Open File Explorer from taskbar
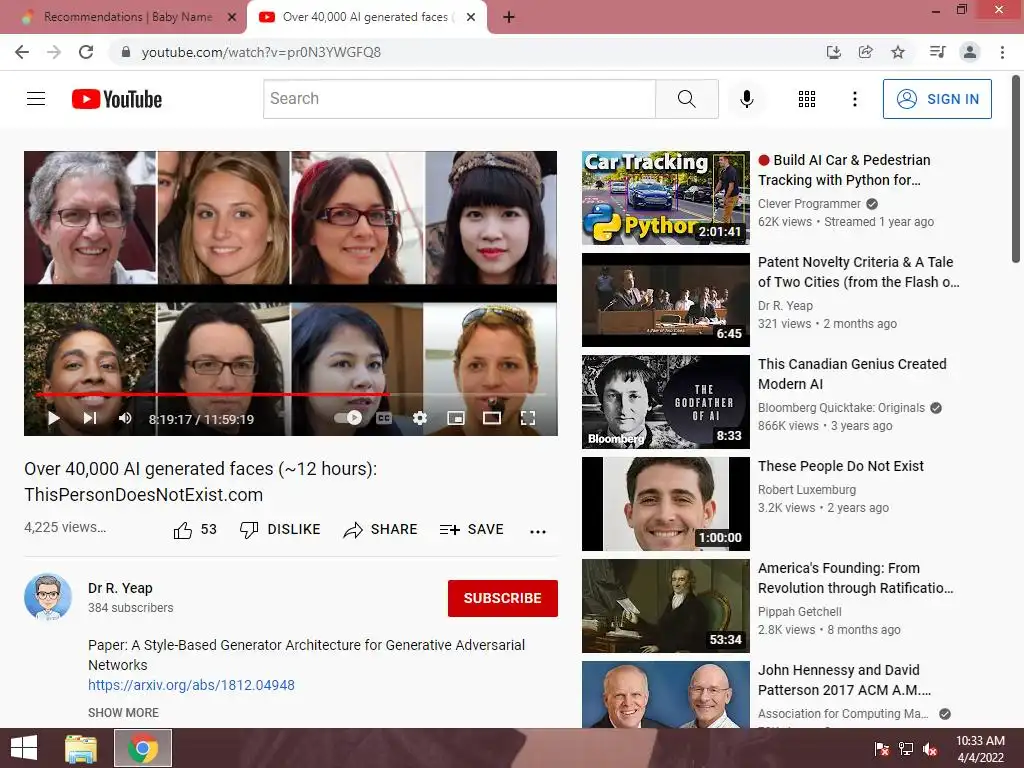Image resolution: width=1024 pixels, height=768 pixels. point(80,748)
